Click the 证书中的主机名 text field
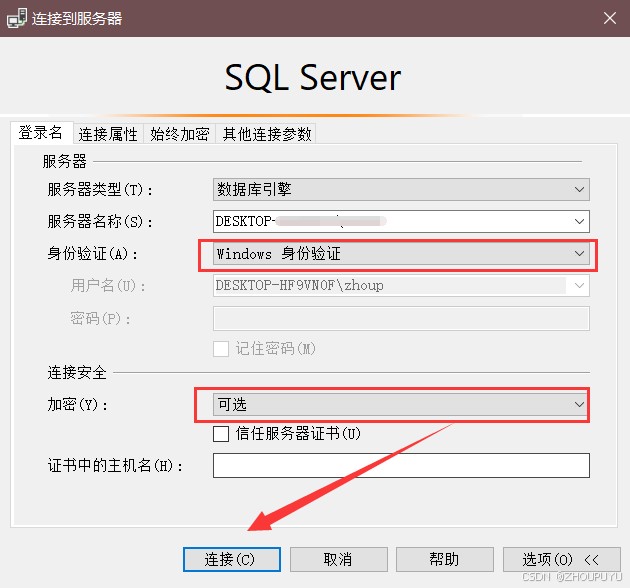Image resolution: width=630 pixels, height=588 pixels. [x=400, y=466]
